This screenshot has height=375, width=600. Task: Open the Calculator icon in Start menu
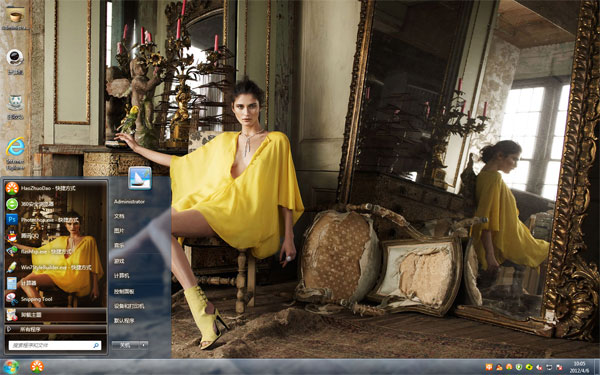[x=12, y=283]
